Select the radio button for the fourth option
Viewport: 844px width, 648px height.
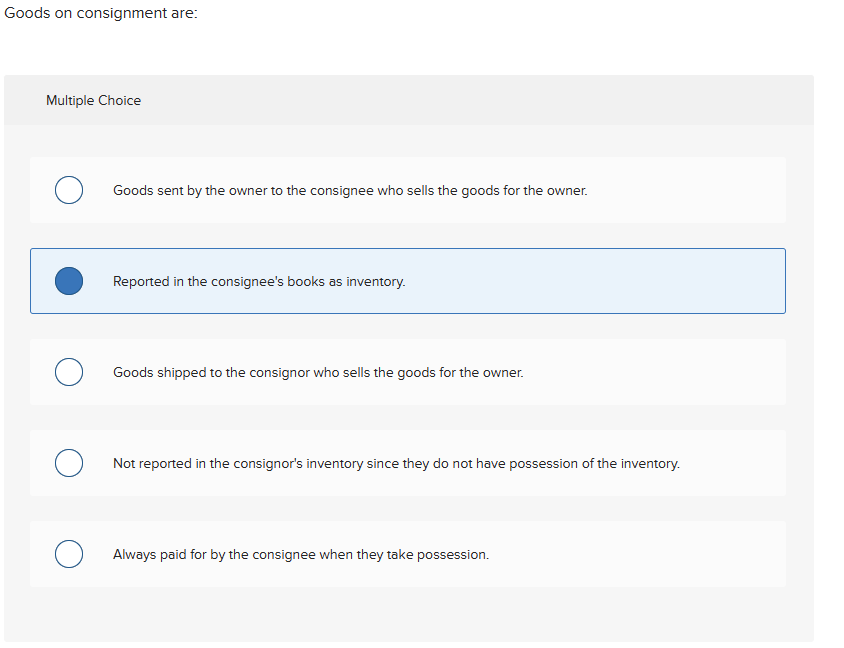coord(68,463)
